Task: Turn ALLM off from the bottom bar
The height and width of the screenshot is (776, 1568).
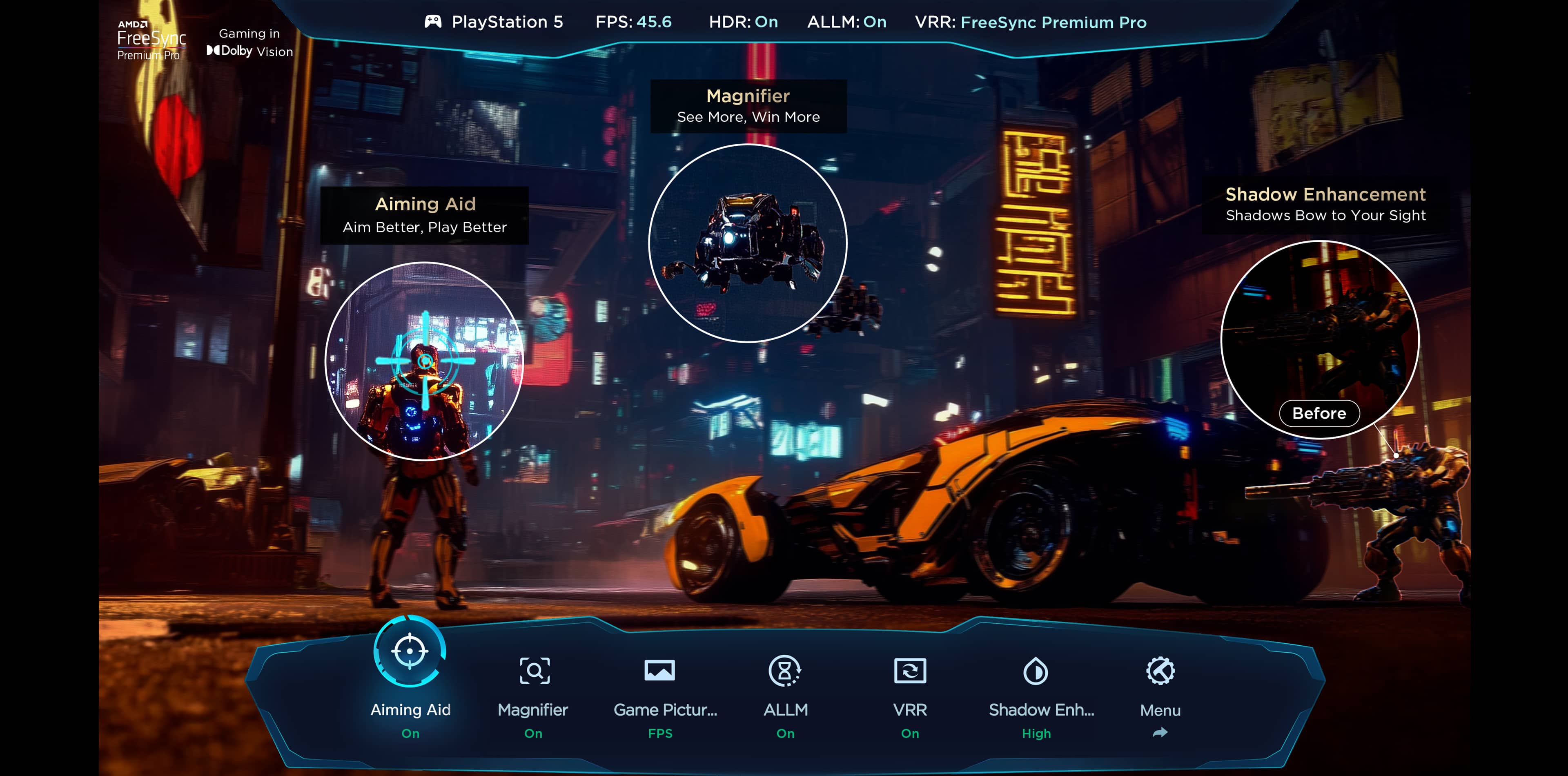Action: 786,734
